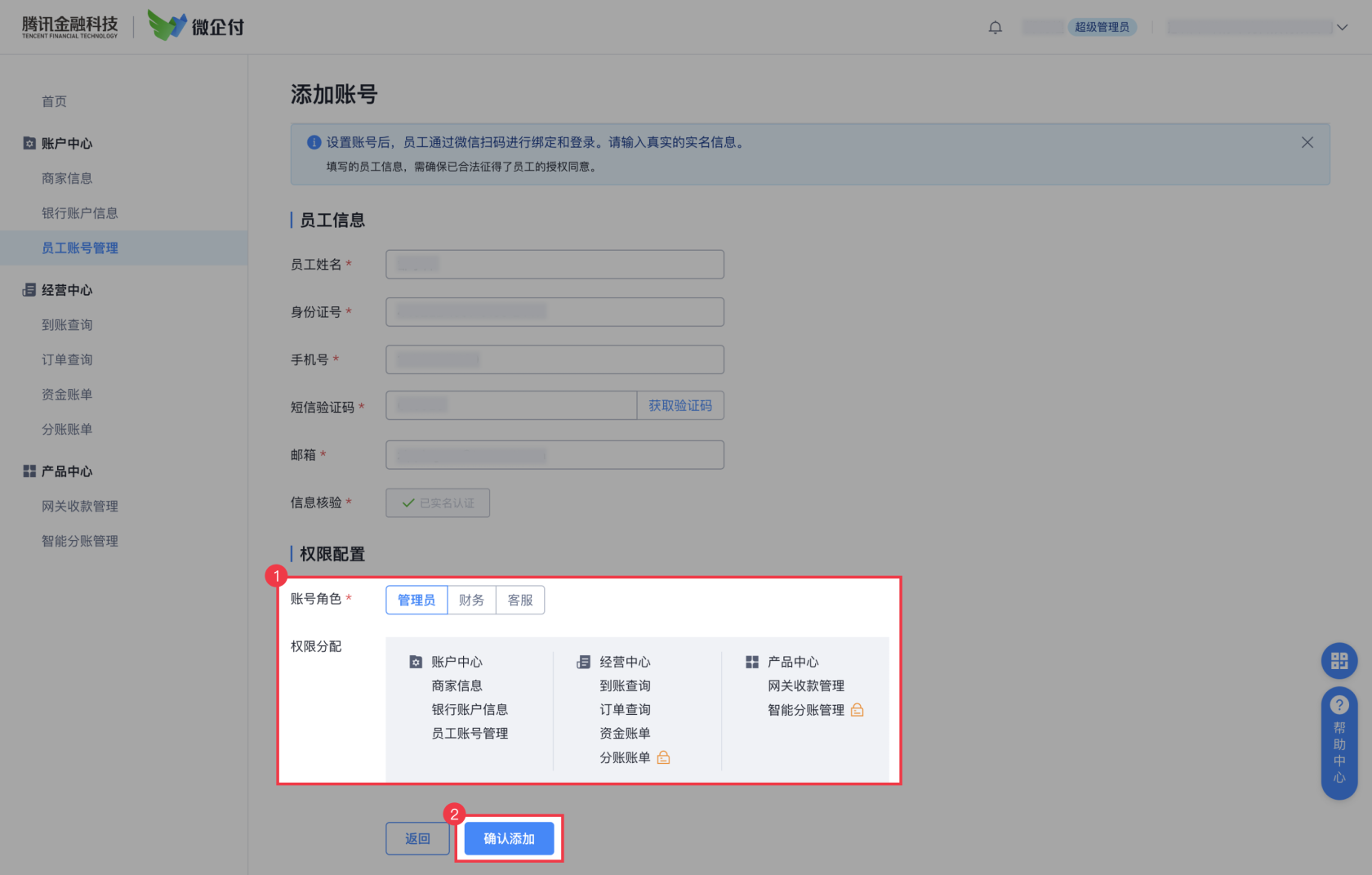
Task: Focus the 员工姓名 input field
Action: pos(555,265)
